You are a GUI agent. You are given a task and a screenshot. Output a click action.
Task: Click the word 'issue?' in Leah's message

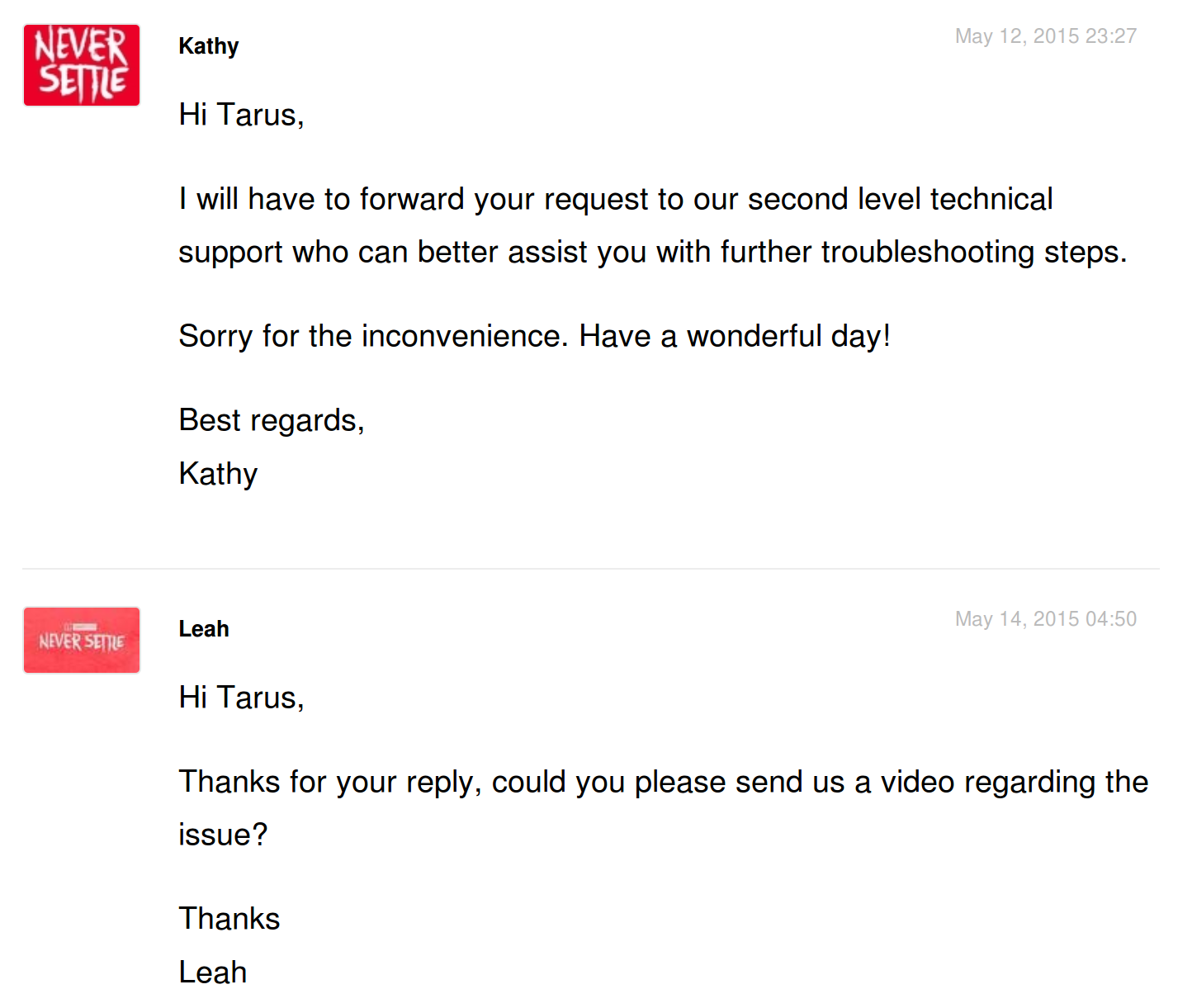pos(223,835)
